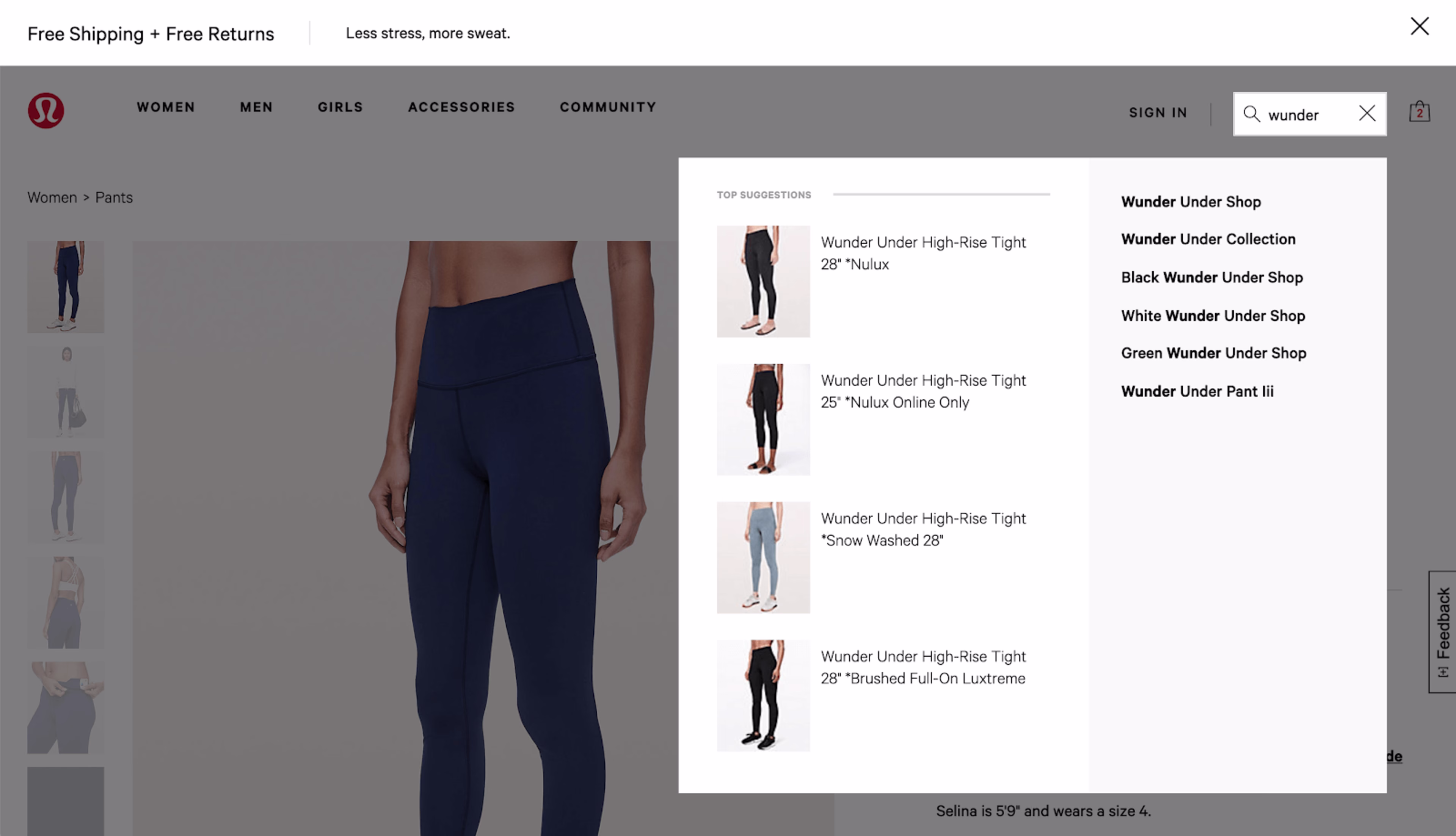Clear the search field with X
The image size is (1456, 836).
click(x=1367, y=113)
